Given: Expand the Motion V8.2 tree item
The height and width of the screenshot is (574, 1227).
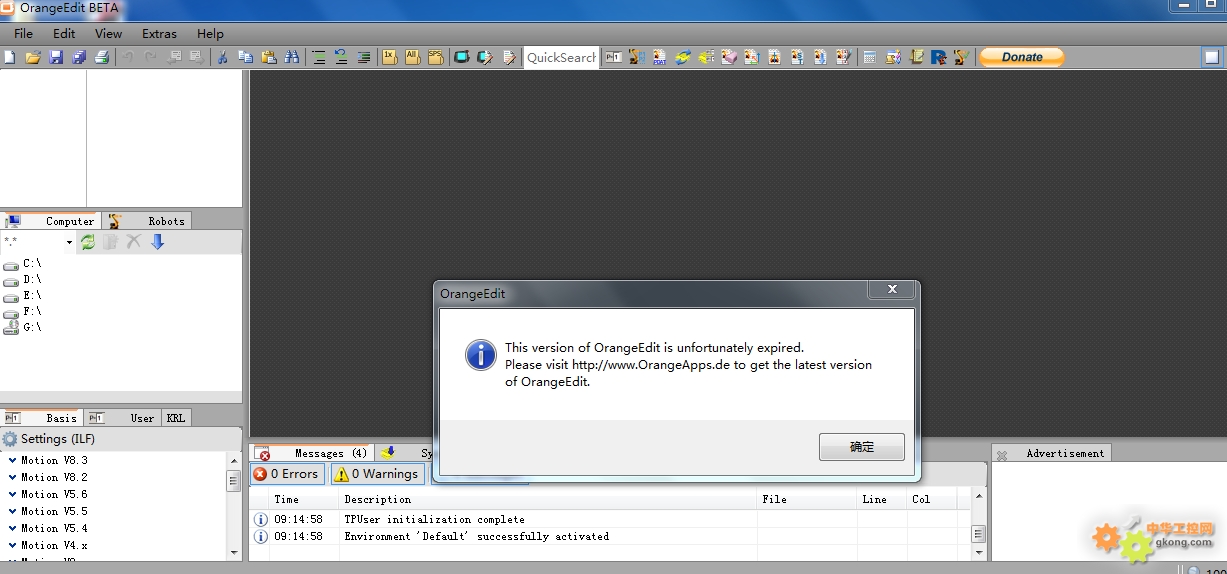Looking at the screenshot, I should pos(12,477).
